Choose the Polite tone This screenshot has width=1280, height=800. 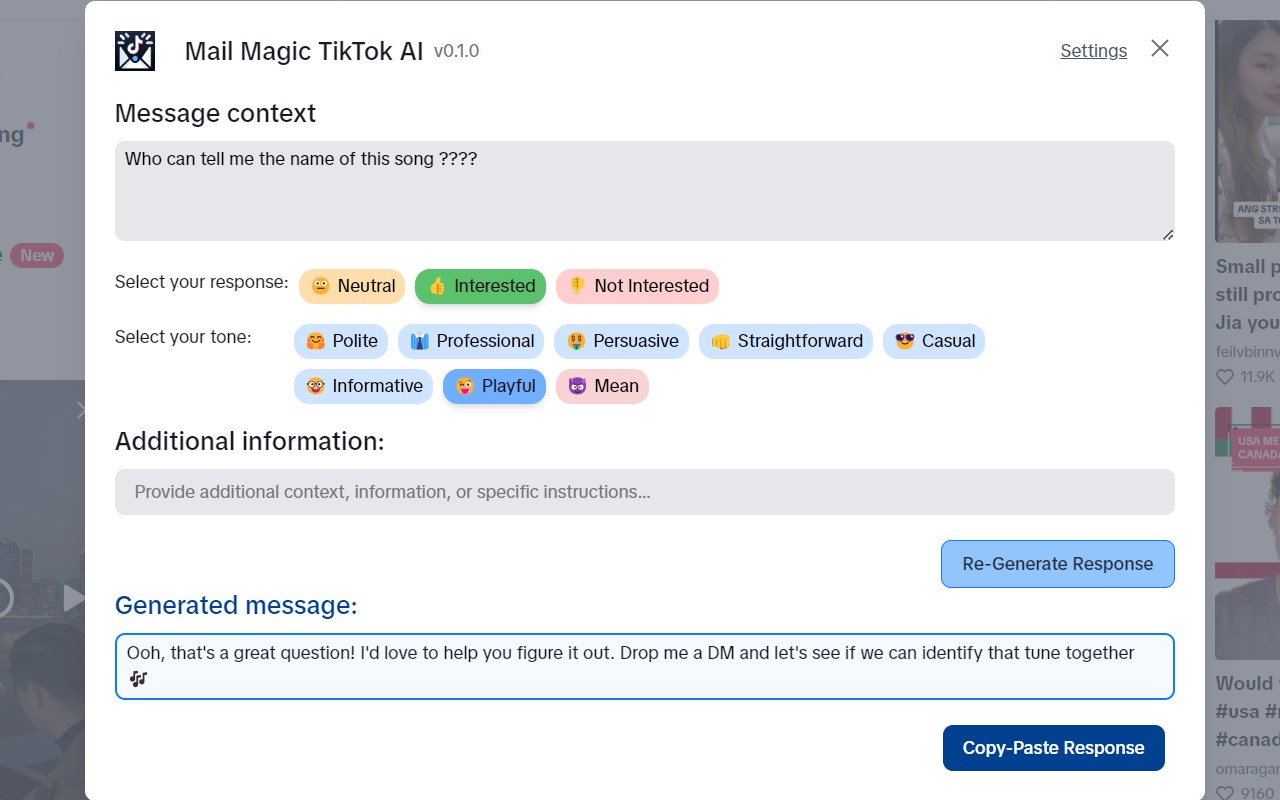[341, 341]
